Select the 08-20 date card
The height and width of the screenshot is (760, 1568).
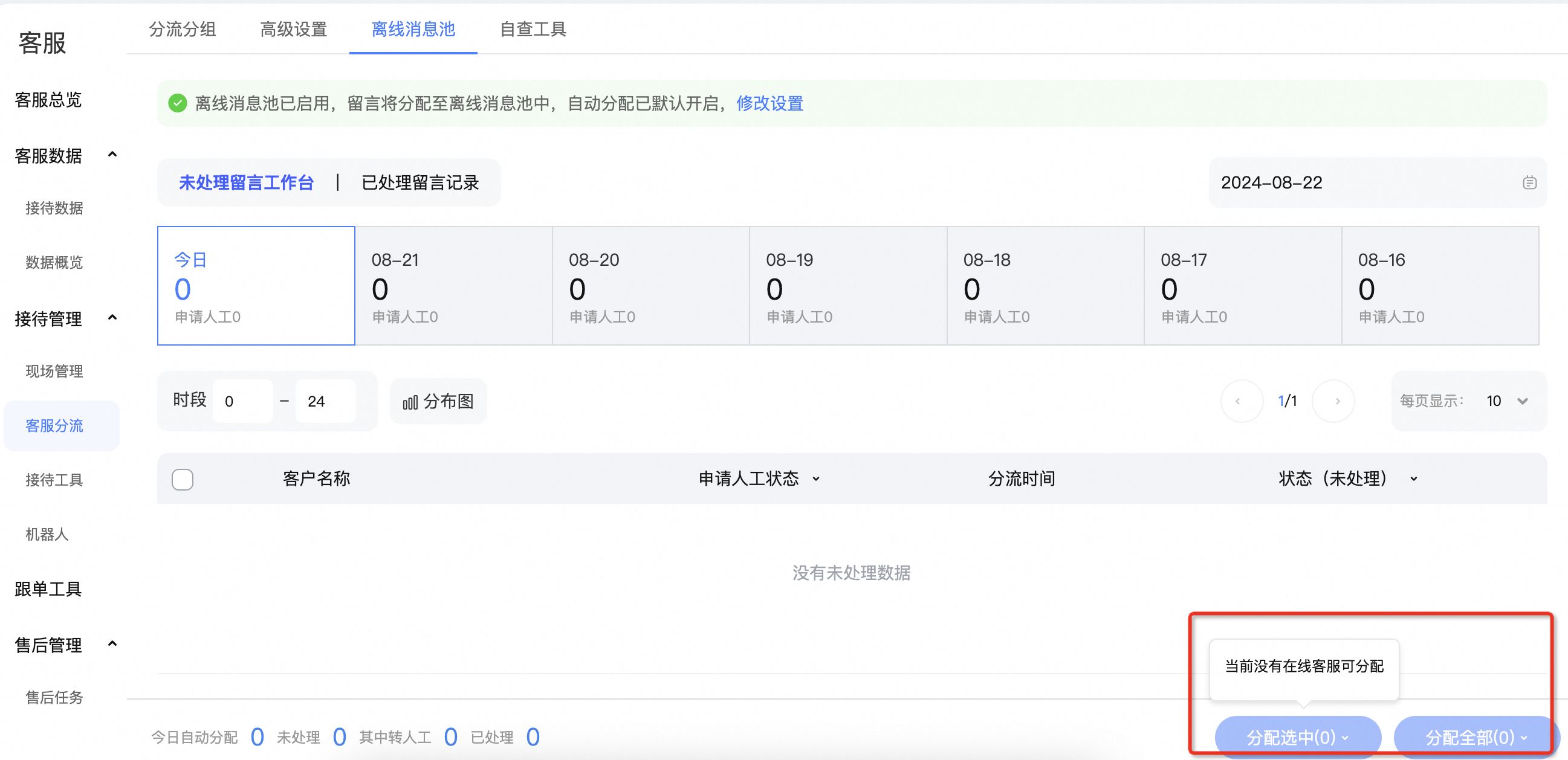click(x=650, y=286)
